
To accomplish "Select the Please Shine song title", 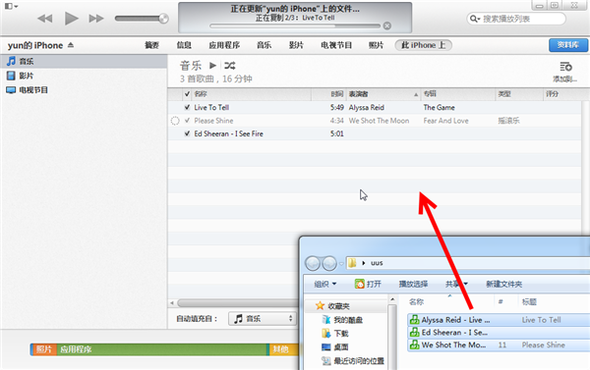I will [214, 121].
